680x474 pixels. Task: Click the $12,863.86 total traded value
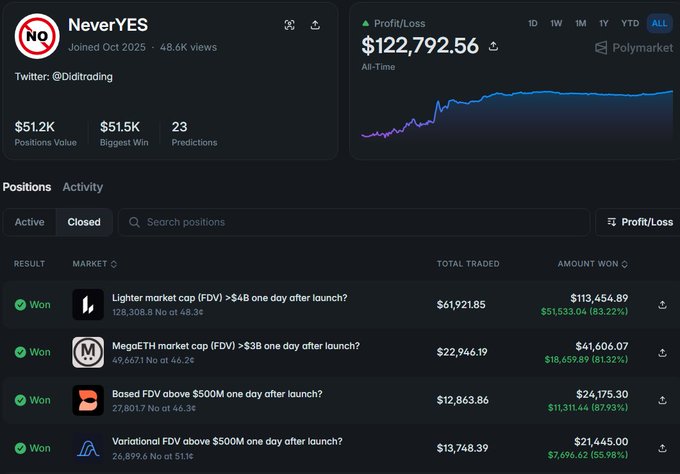point(462,400)
